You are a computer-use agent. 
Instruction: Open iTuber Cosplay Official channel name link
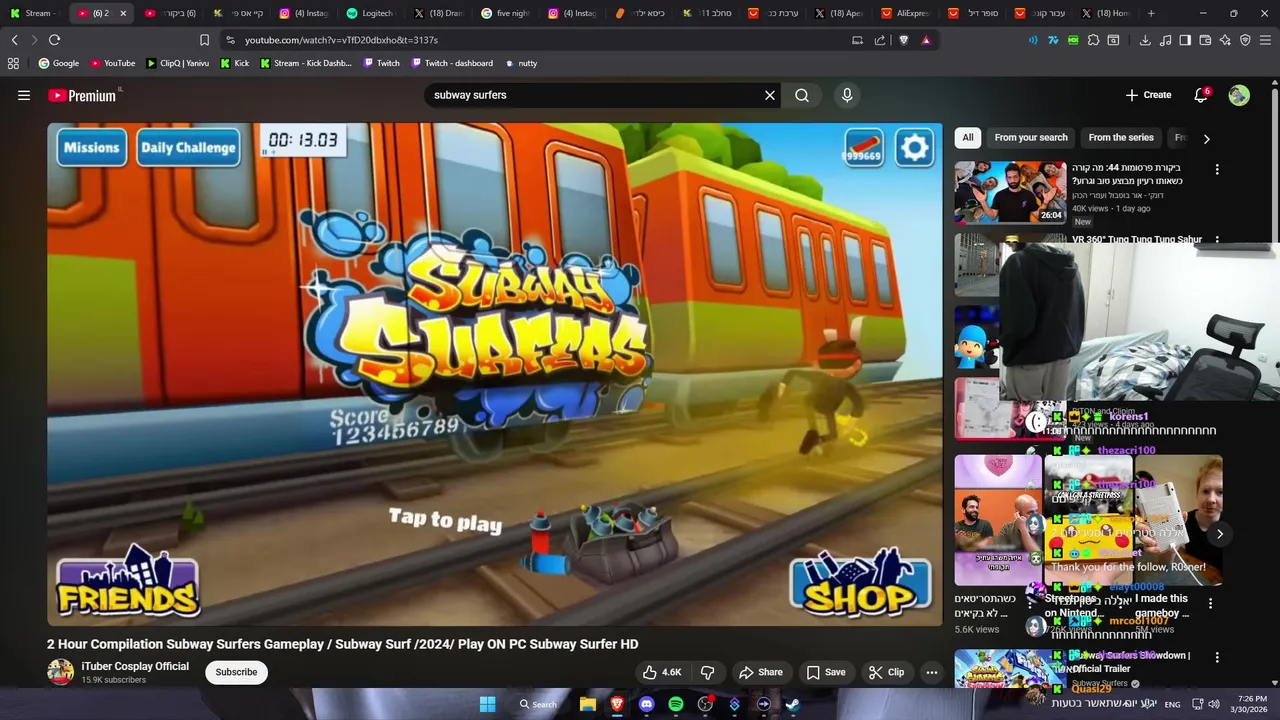tap(135, 666)
